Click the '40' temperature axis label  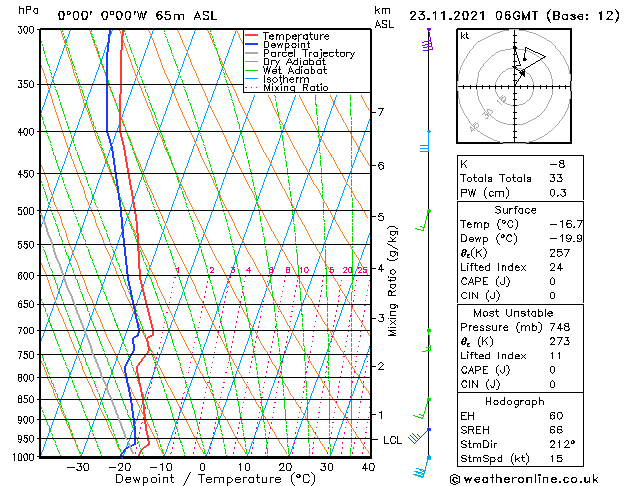pyautogui.click(x=368, y=467)
